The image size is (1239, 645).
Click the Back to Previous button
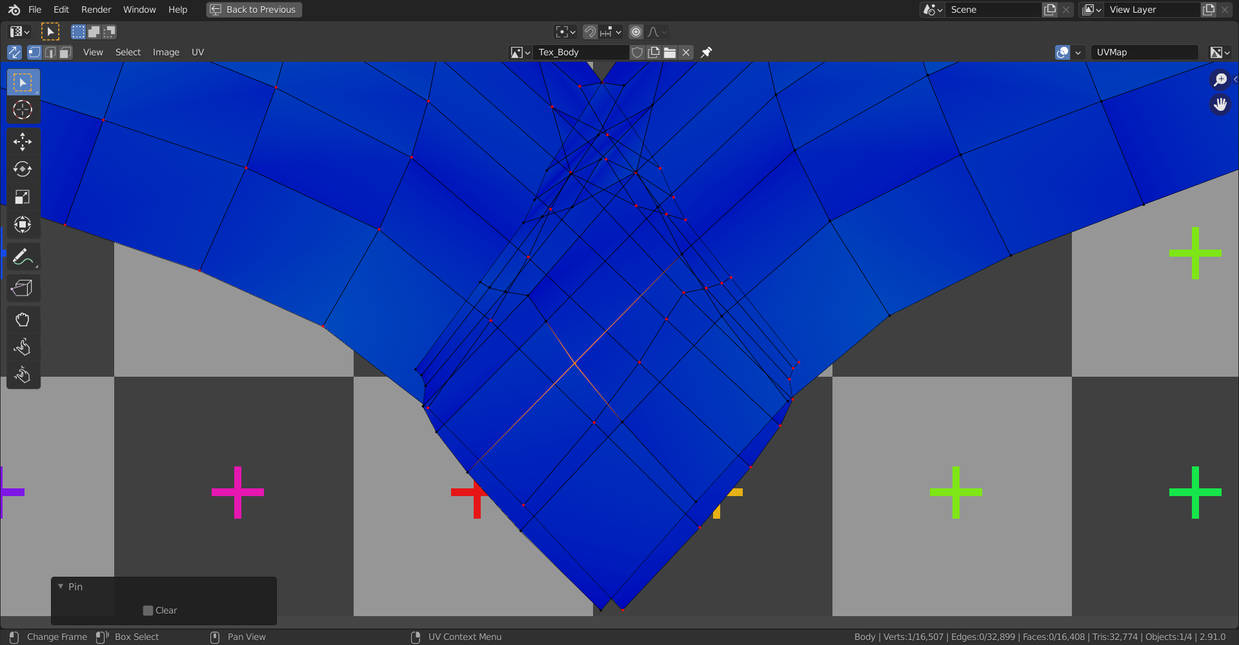[x=254, y=9]
